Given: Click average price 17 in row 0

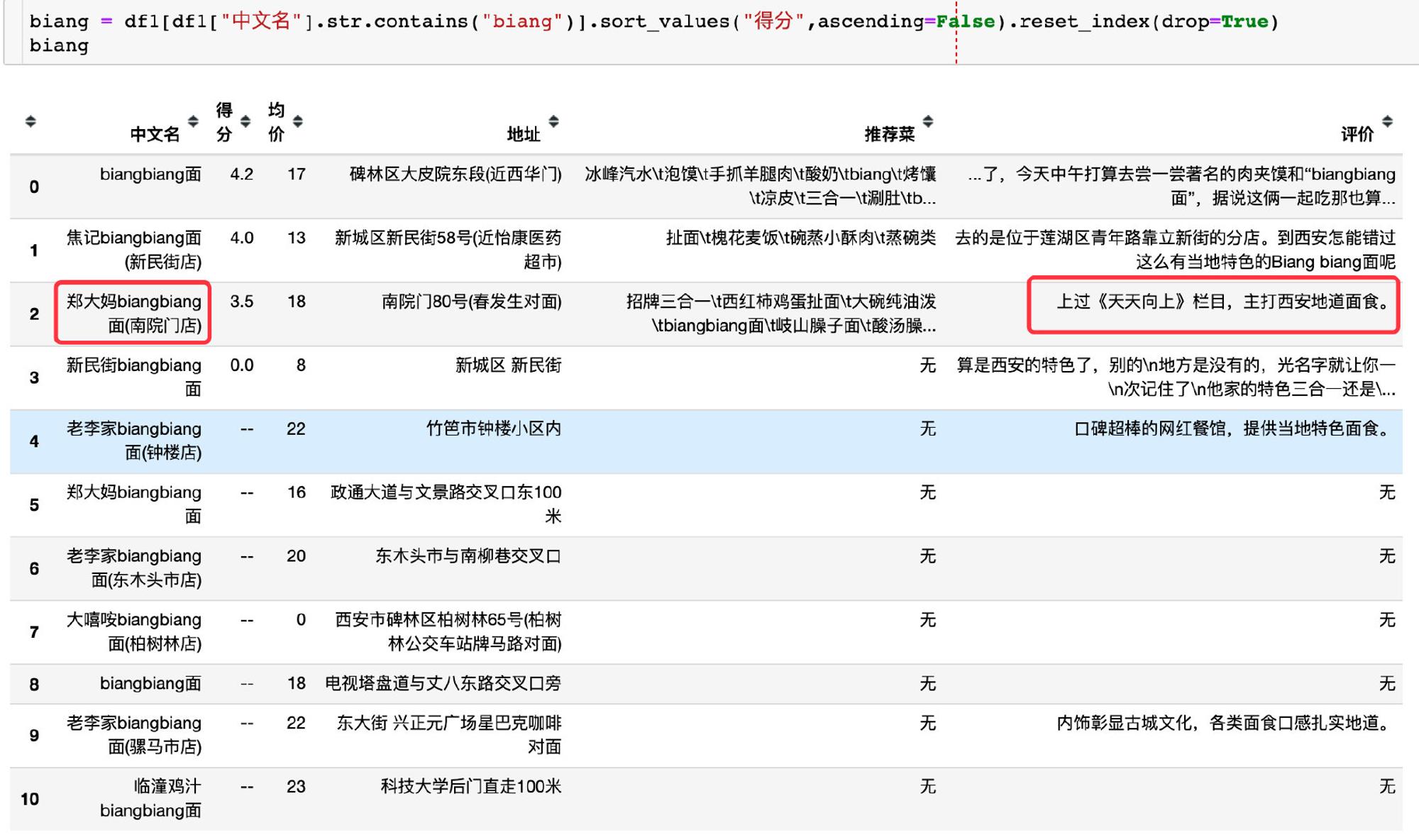Looking at the screenshot, I should [297, 175].
